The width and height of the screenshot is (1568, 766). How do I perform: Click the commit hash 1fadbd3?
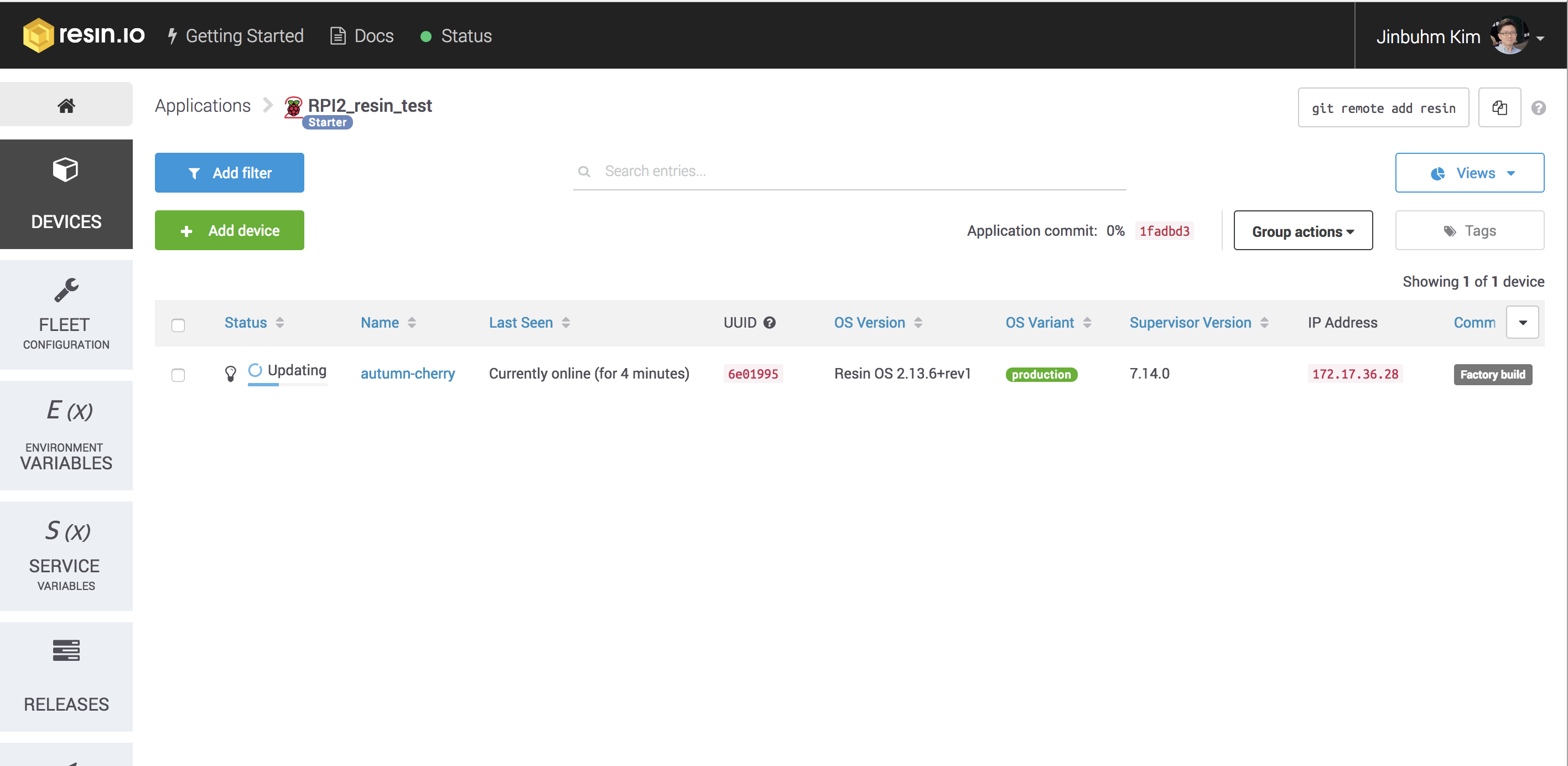click(x=1164, y=231)
